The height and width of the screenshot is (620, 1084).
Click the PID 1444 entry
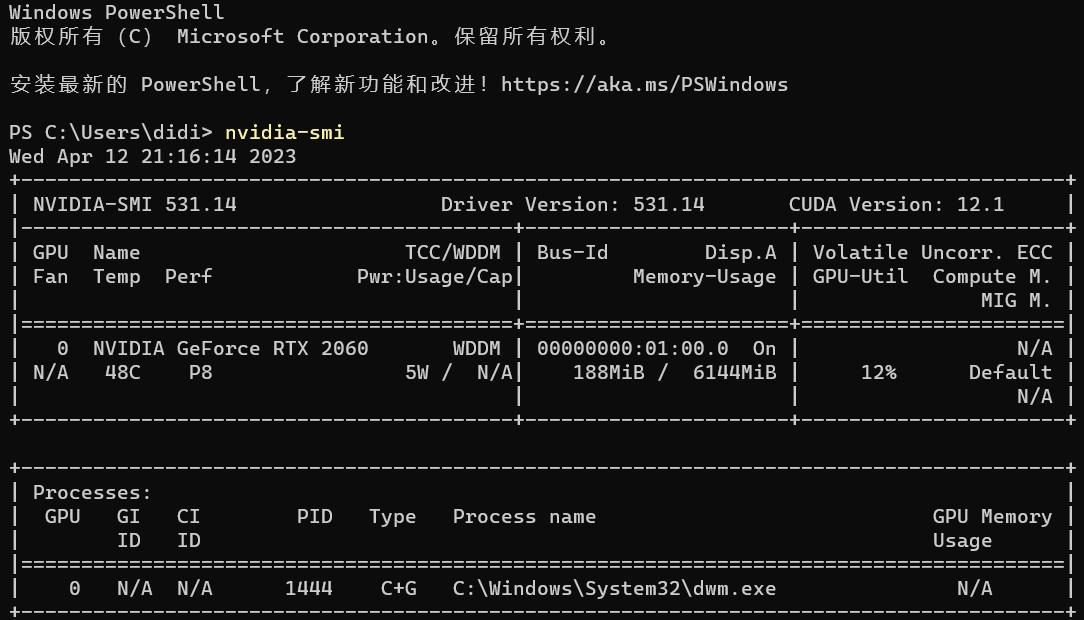(x=308, y=588)
